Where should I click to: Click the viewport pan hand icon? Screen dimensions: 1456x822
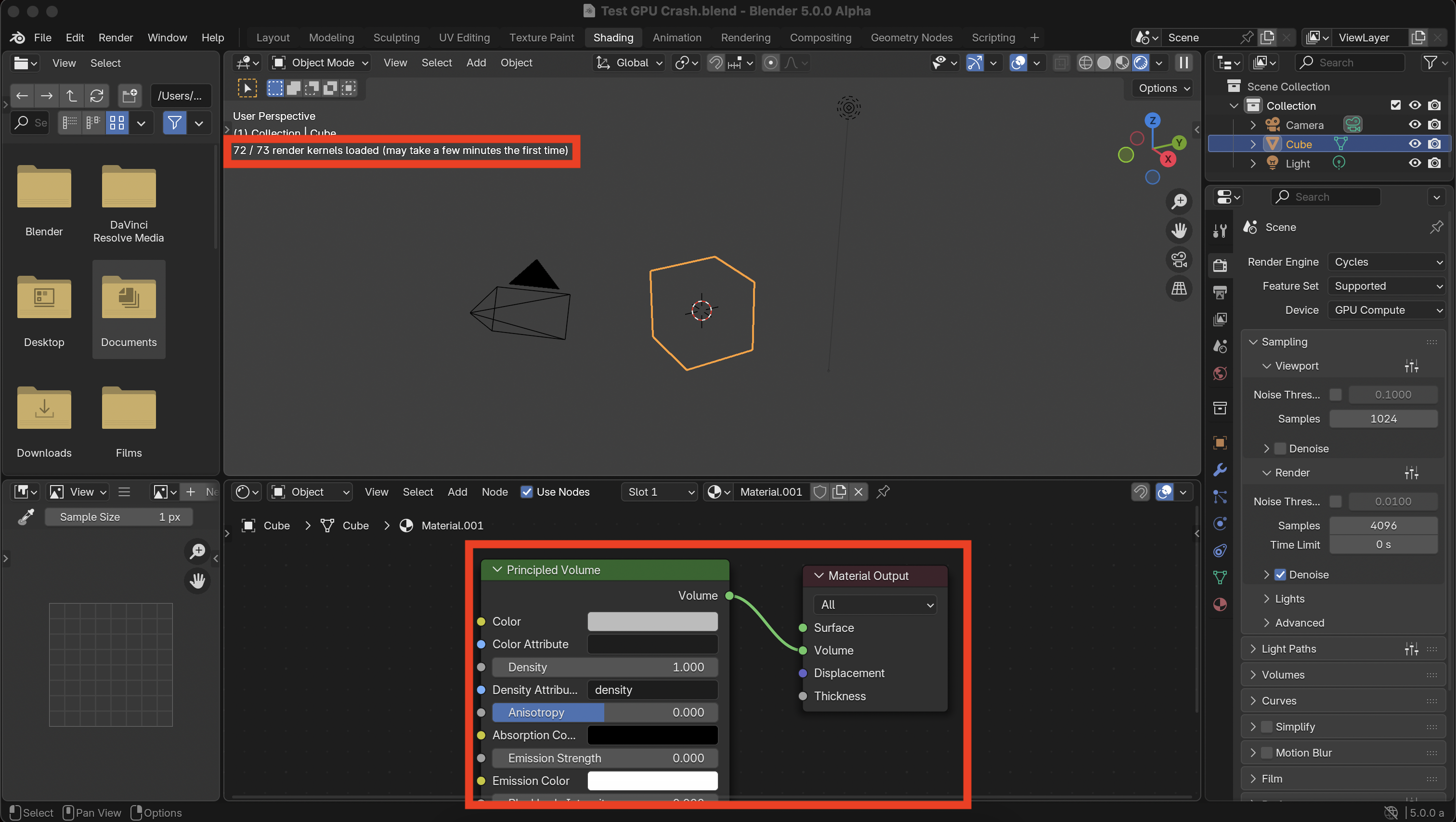point(1179,231)
